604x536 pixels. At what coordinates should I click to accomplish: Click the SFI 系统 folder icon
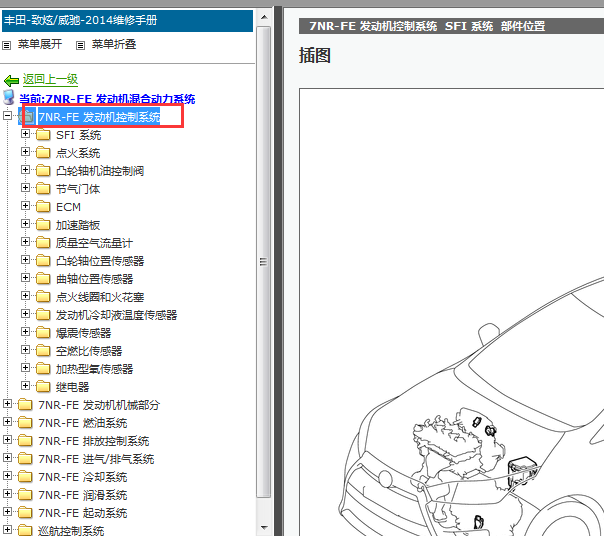coord(43,134)
